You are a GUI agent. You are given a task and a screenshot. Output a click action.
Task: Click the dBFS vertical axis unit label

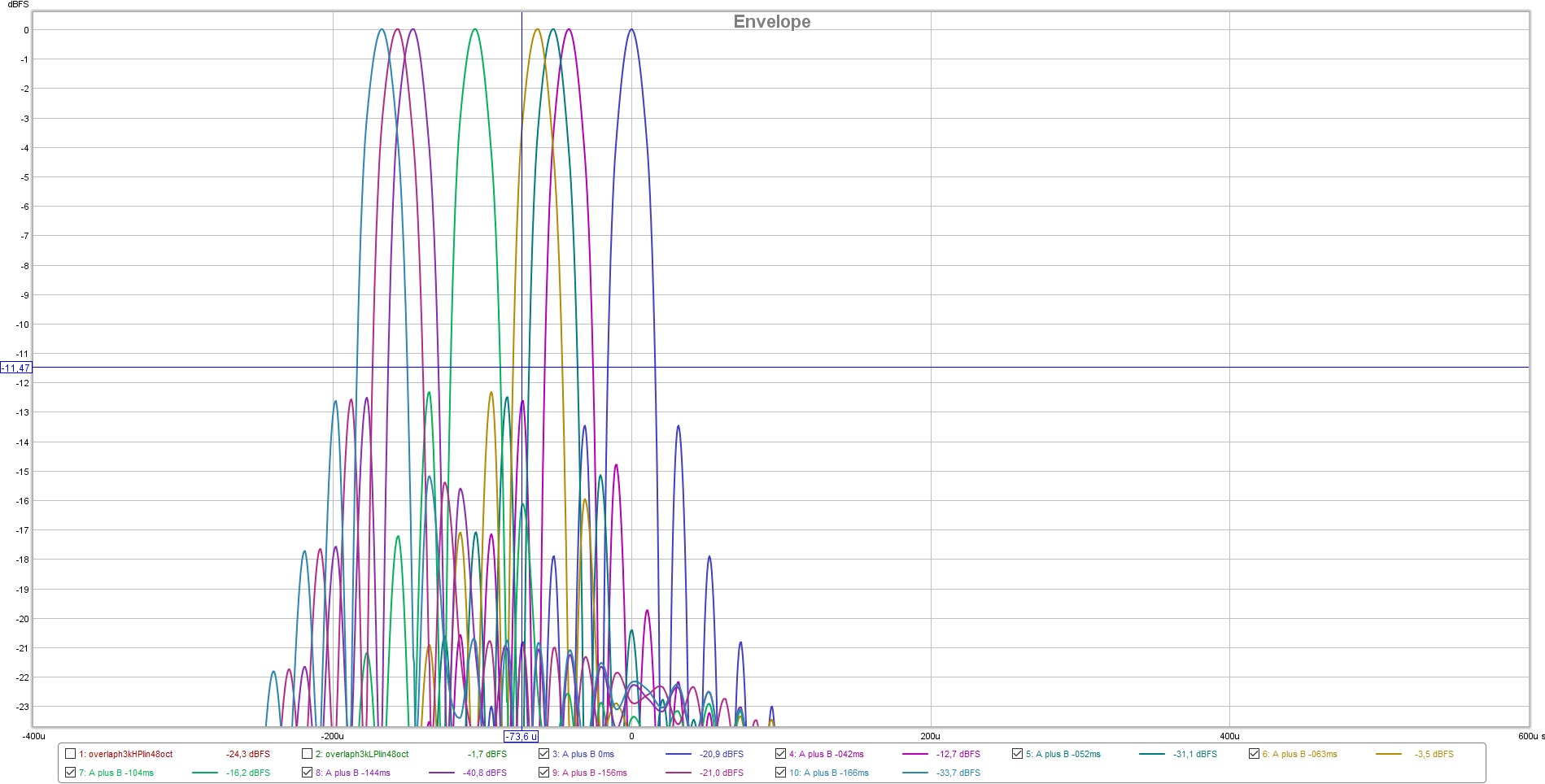(18, 5)
